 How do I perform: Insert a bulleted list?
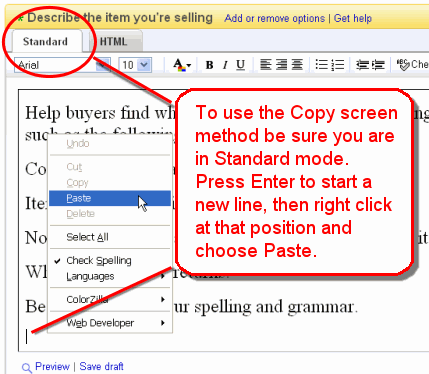(x=322, y=64)
